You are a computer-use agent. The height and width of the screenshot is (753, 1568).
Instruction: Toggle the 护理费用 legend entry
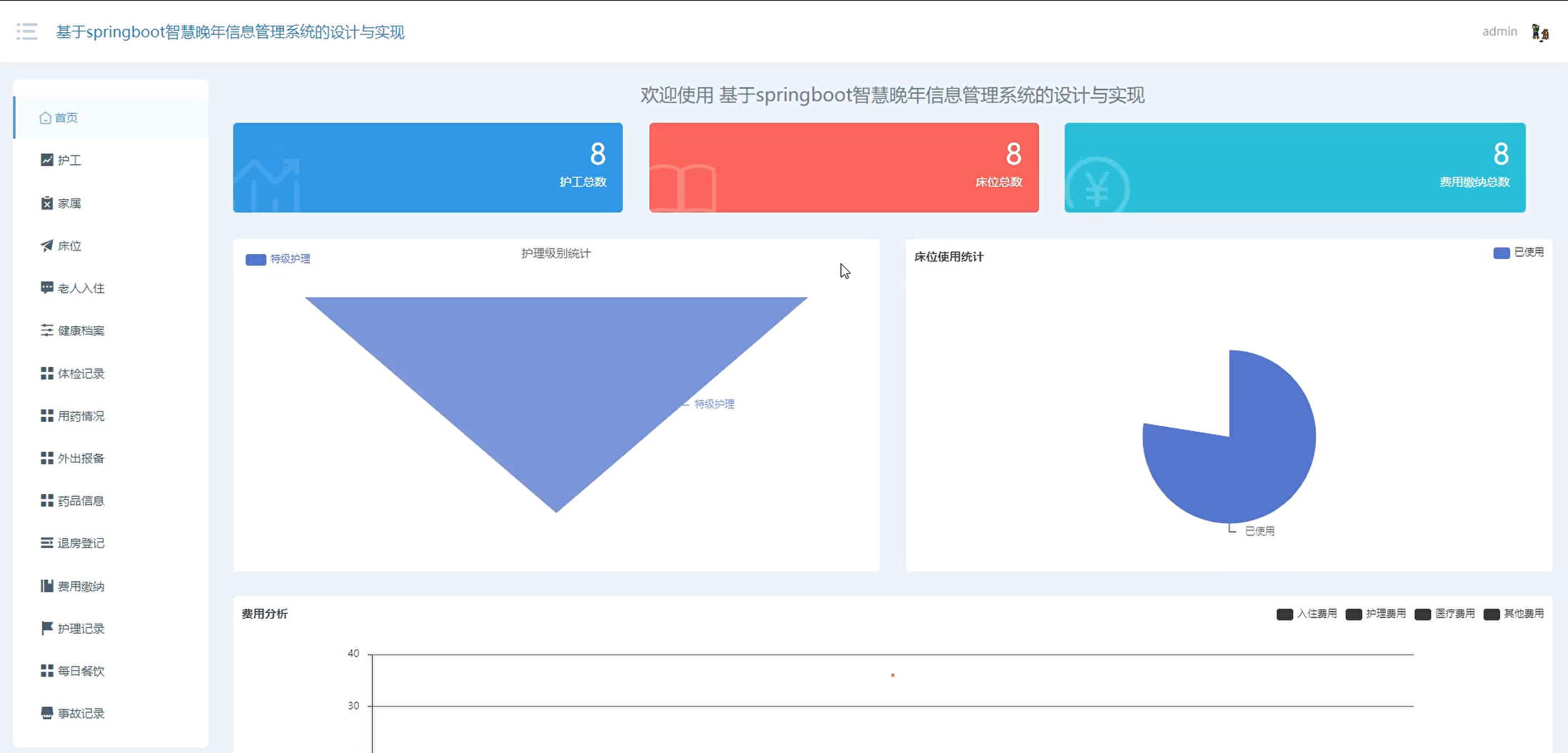pos(1375,614)
